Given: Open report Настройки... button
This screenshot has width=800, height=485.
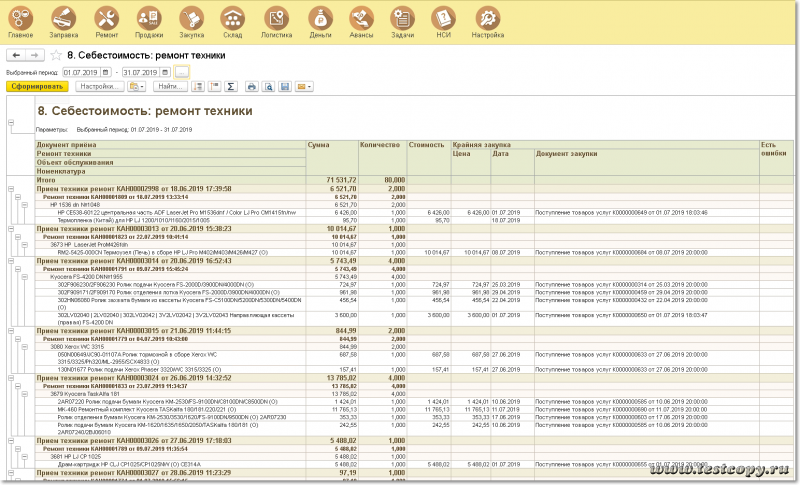Looking at the screenshot, I should [x=99, y=87].
